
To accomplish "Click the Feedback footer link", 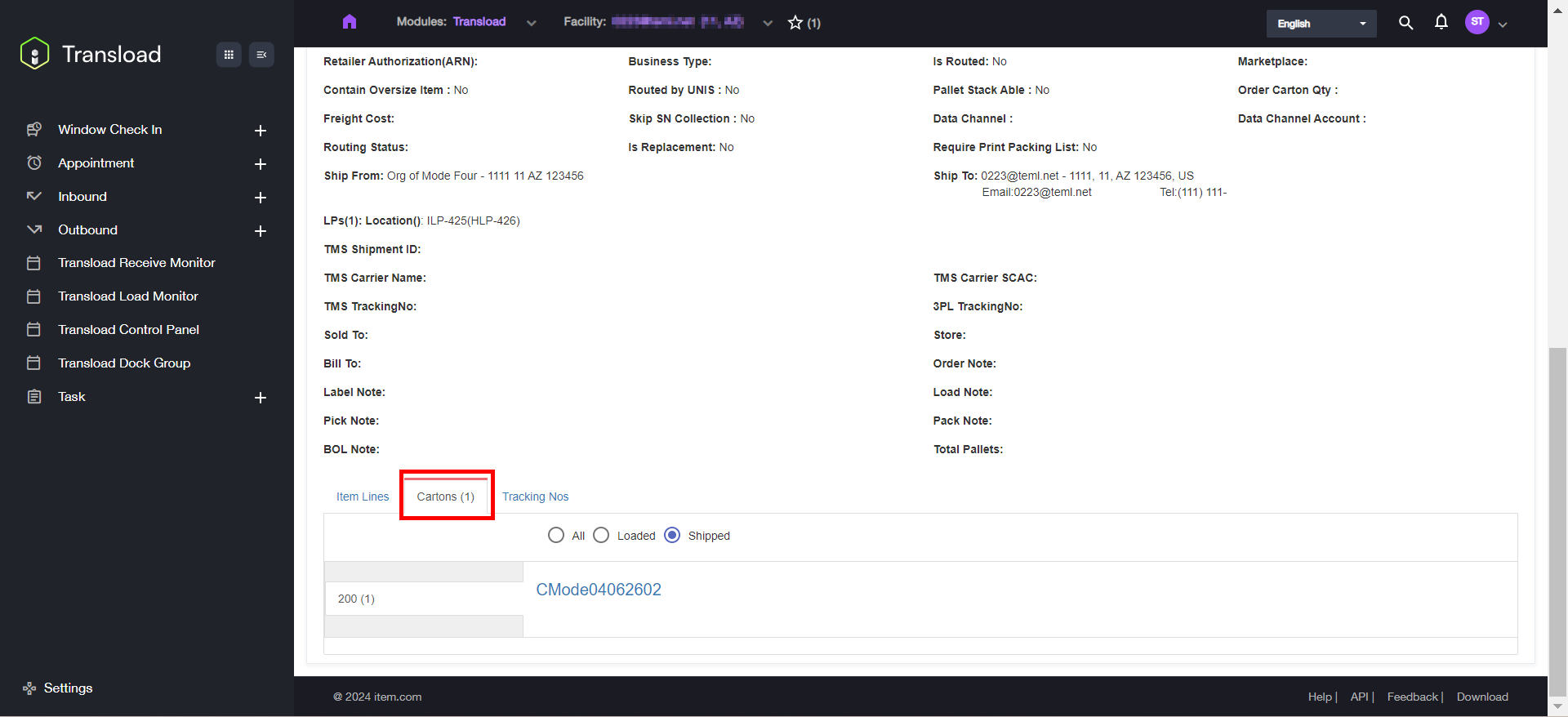I will coord(1412,697).
